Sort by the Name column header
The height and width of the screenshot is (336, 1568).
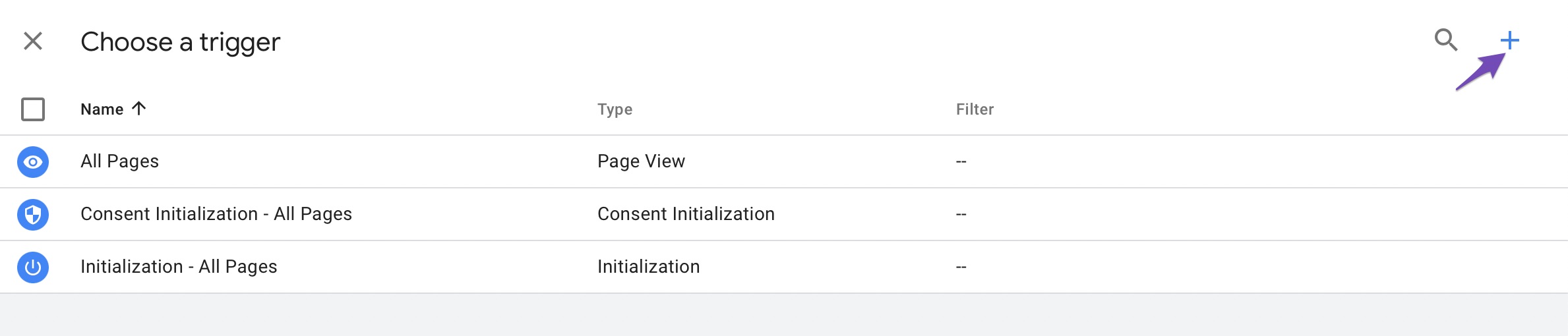pos(102,109)
